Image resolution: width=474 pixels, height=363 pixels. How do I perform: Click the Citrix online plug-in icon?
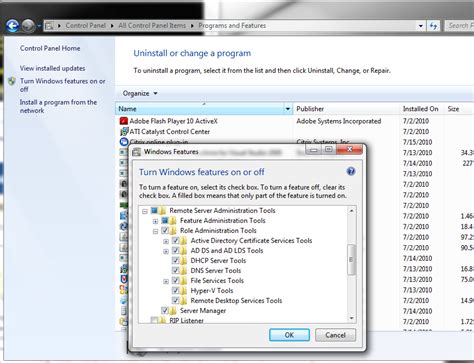pos(124,142)
